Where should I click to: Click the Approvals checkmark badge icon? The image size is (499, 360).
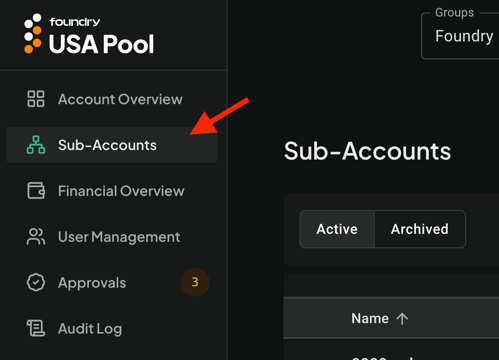pyautogui.click(x=36, y=282)
